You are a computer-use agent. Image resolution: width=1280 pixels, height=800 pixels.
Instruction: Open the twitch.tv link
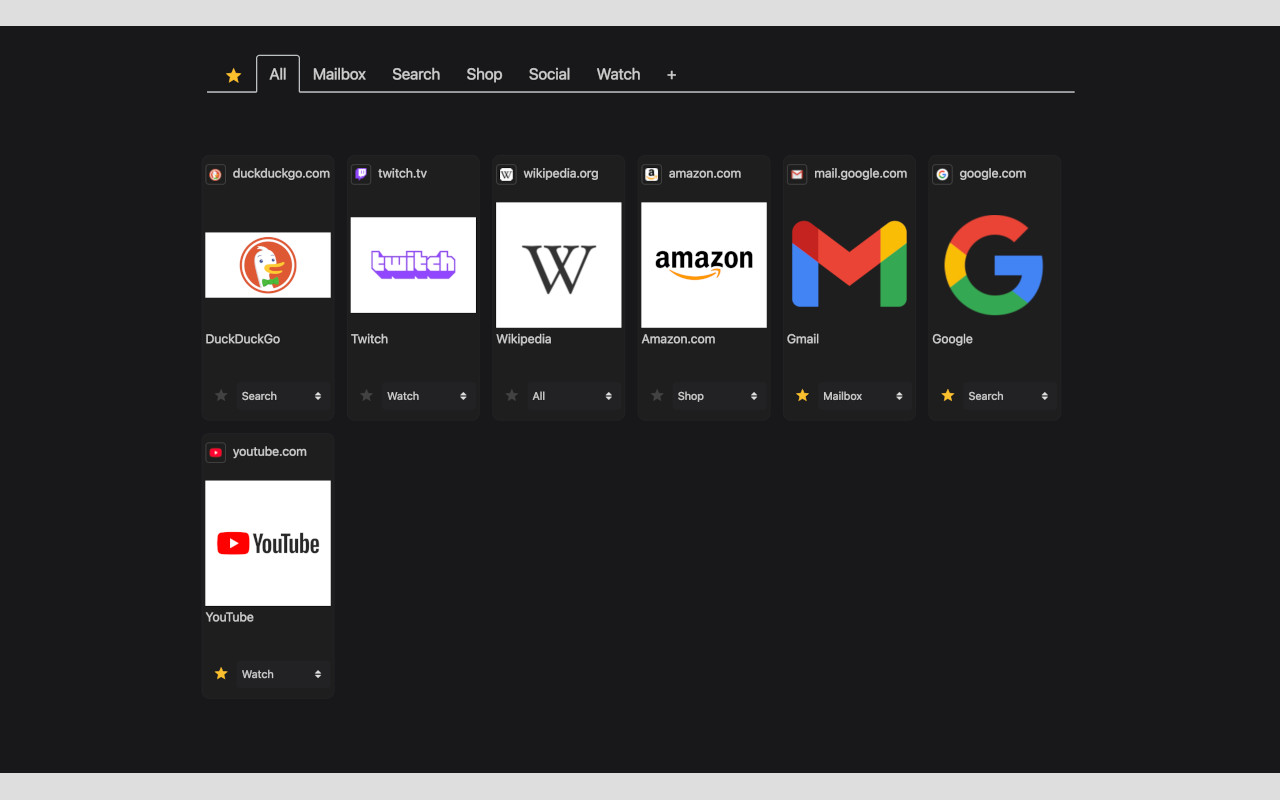[402, 173]
